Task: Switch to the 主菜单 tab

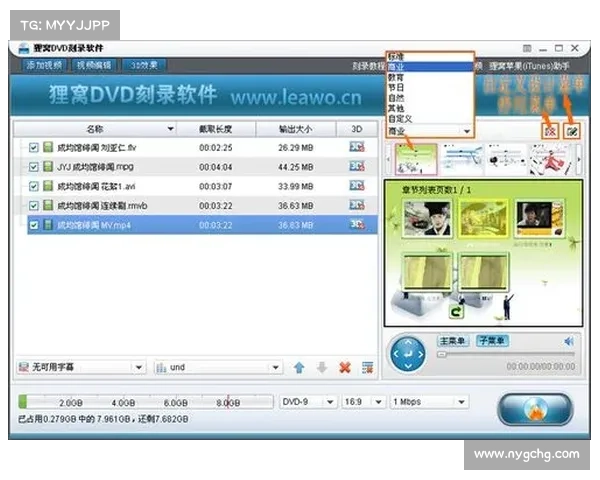Action: tap(453, 341)
